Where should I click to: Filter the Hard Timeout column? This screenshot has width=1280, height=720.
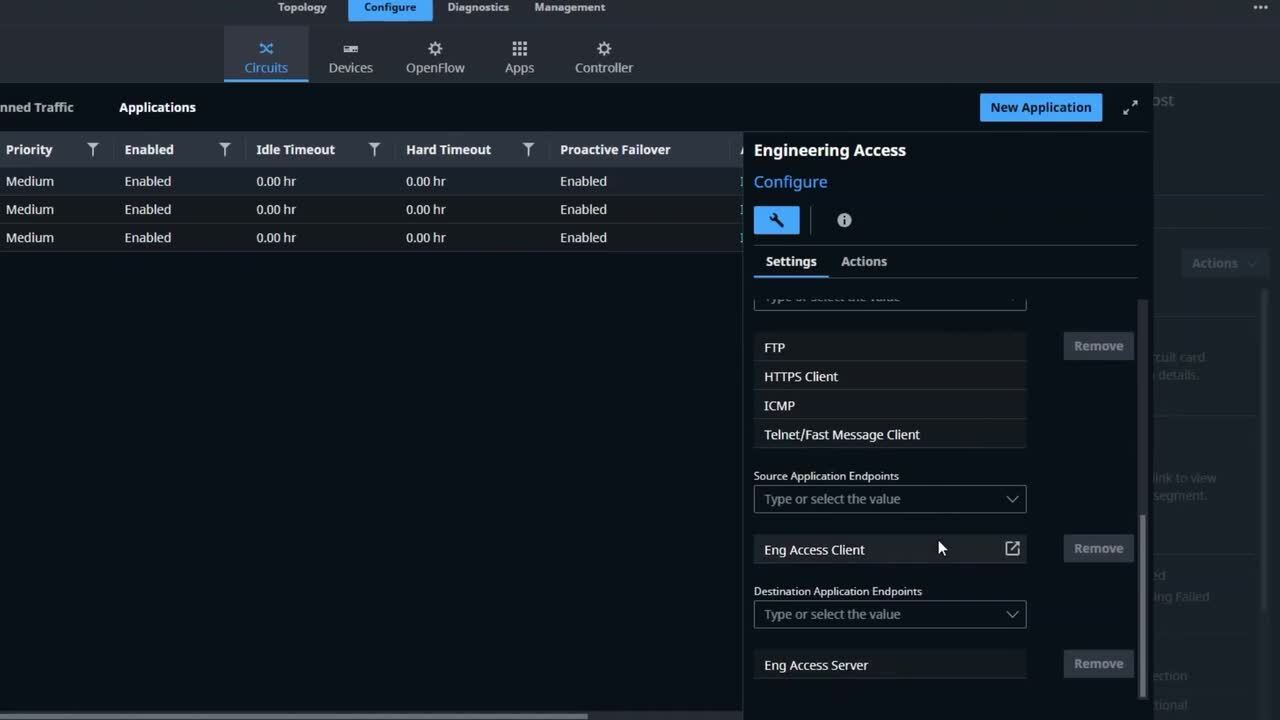[x=528, y=150]
